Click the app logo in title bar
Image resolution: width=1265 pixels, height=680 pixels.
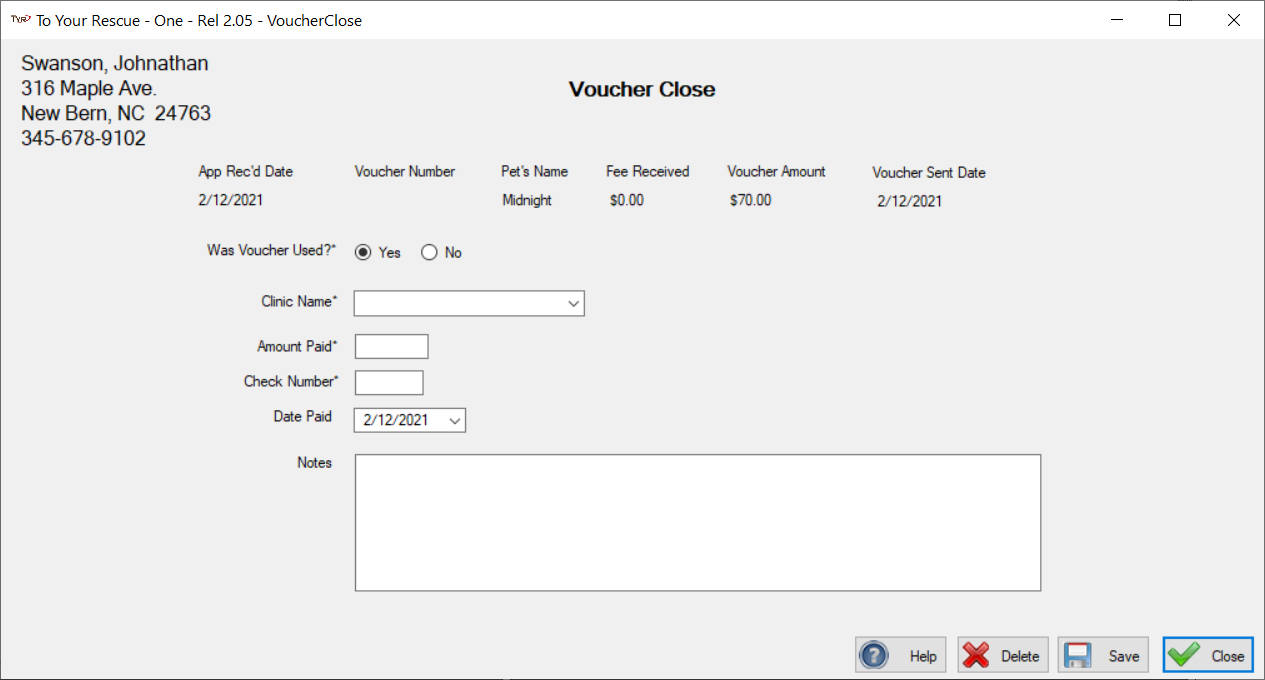(x=20, y=19)
